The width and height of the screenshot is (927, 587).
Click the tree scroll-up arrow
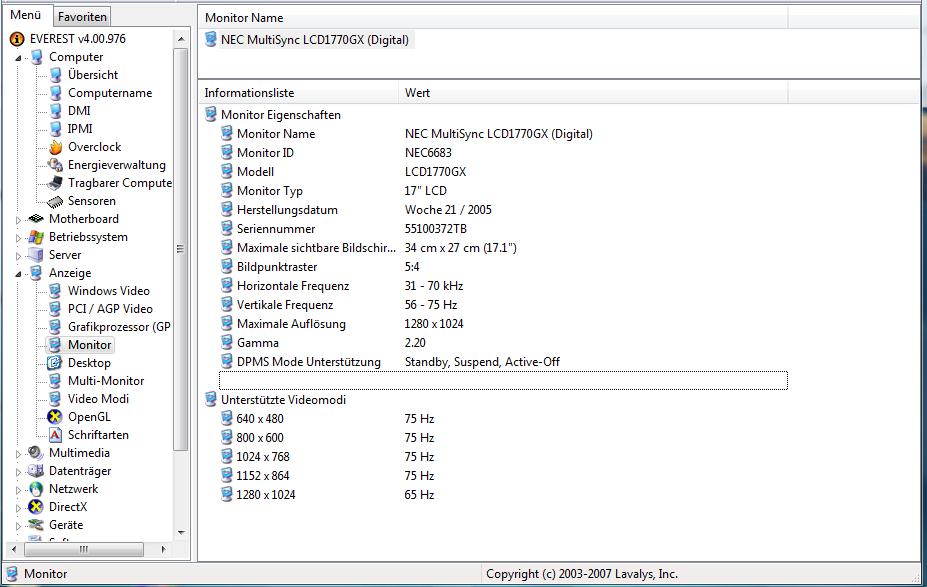coord(181,39)
